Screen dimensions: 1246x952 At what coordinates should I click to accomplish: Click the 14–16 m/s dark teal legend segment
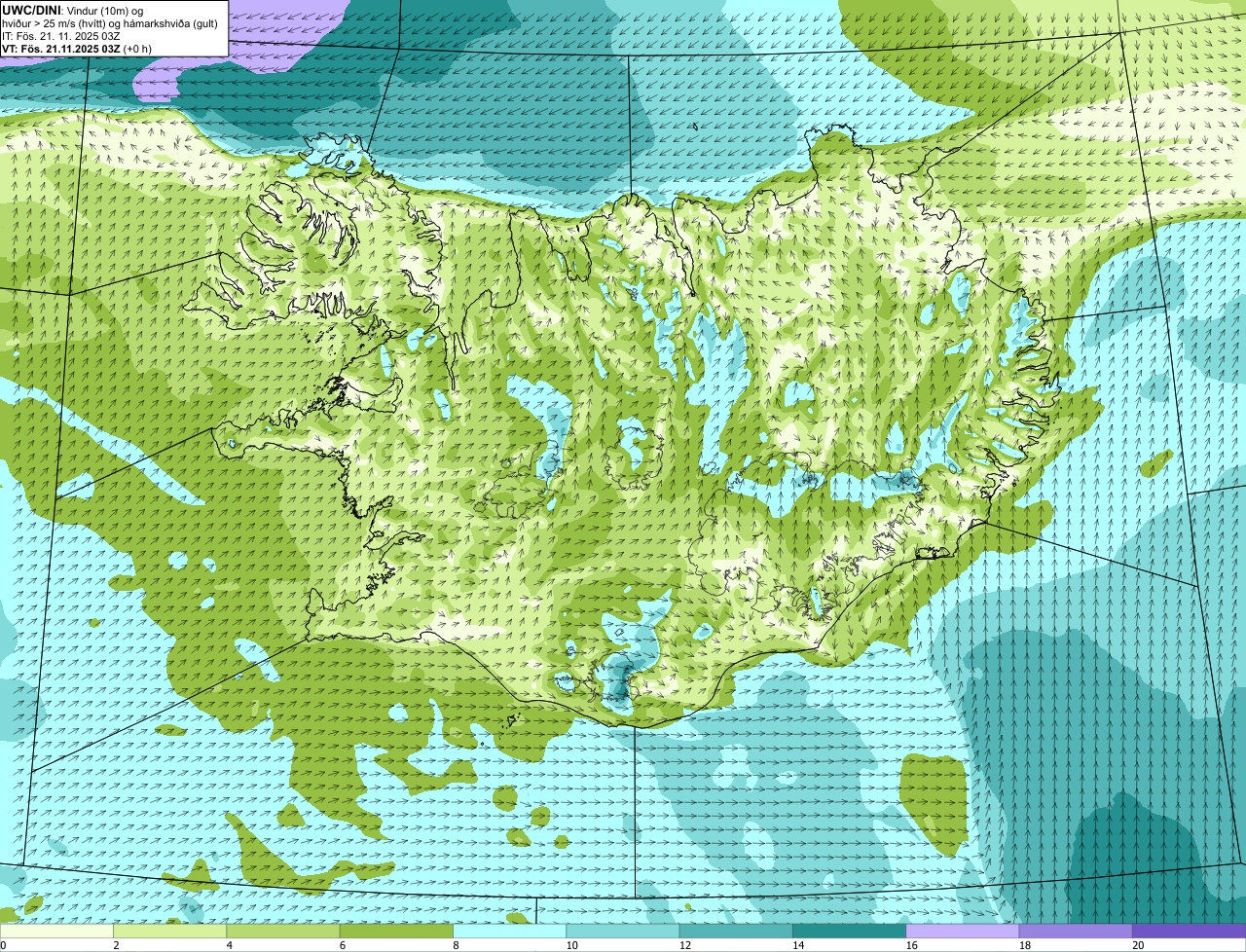click(x=850, y=932)
